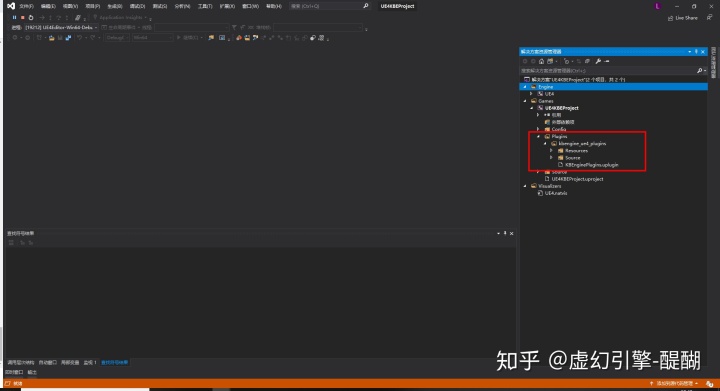Switch to the 自动窗口 tab
Screen dimensions: 720x391
tap(48, 363)
